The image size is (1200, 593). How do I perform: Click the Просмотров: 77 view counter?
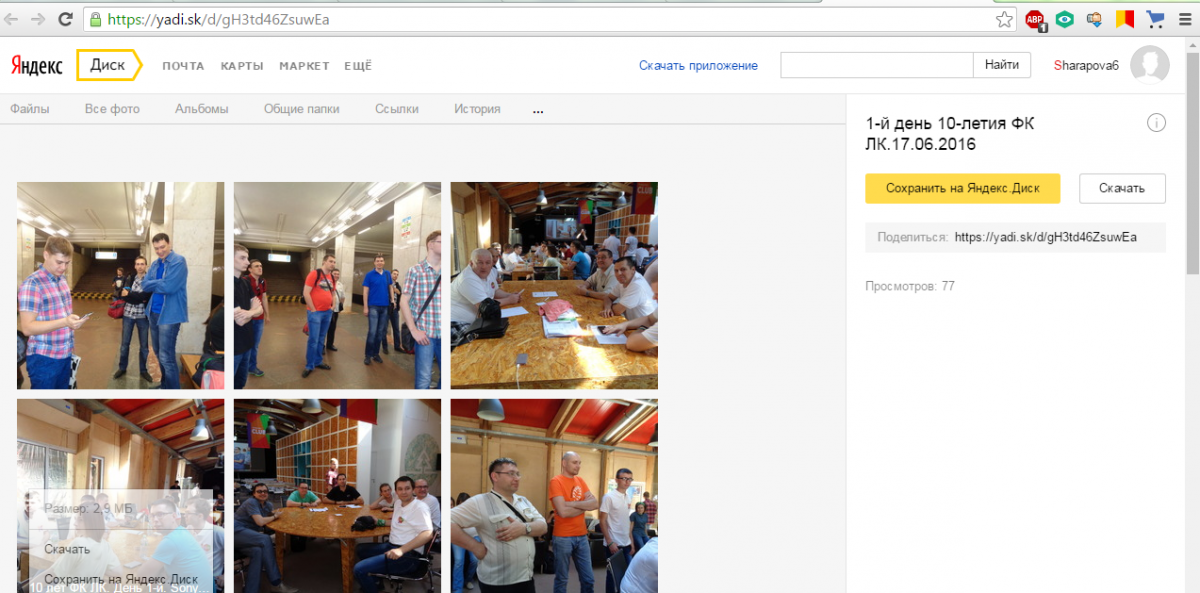(x=910, y=286)
